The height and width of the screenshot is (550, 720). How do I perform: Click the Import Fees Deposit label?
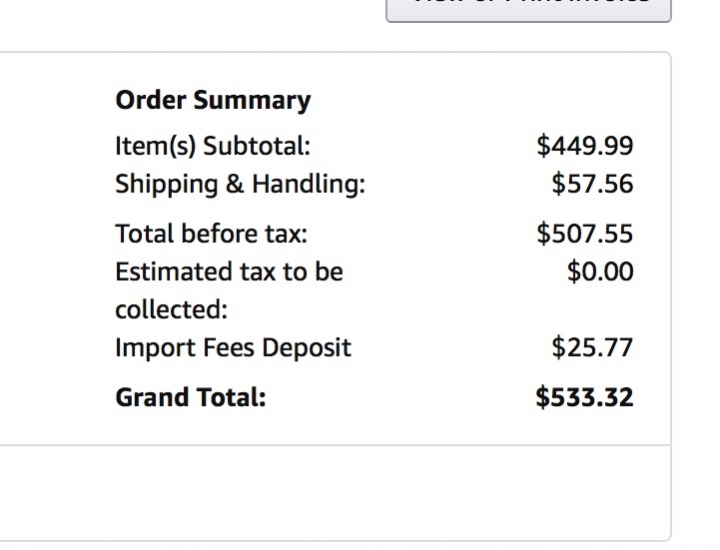coord(233,348)
